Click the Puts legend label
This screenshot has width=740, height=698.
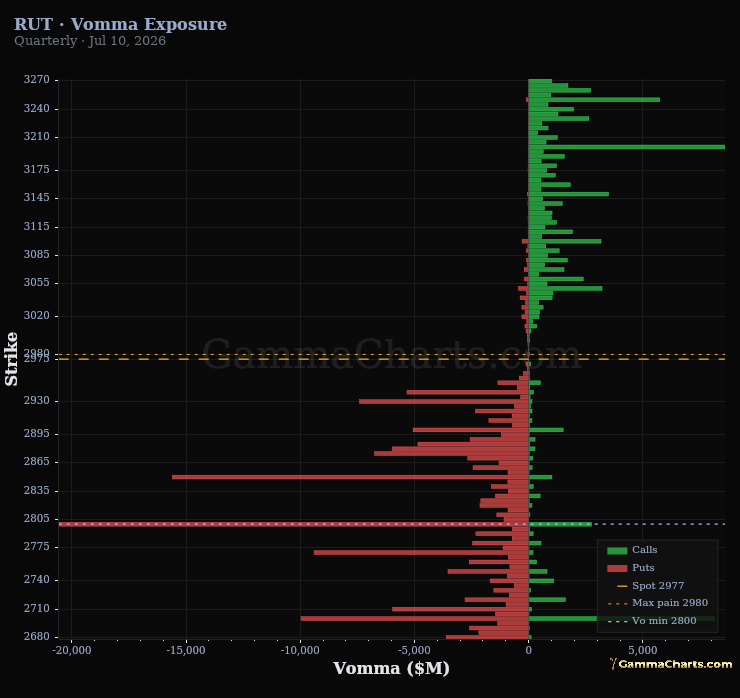(x=643, y=568)
